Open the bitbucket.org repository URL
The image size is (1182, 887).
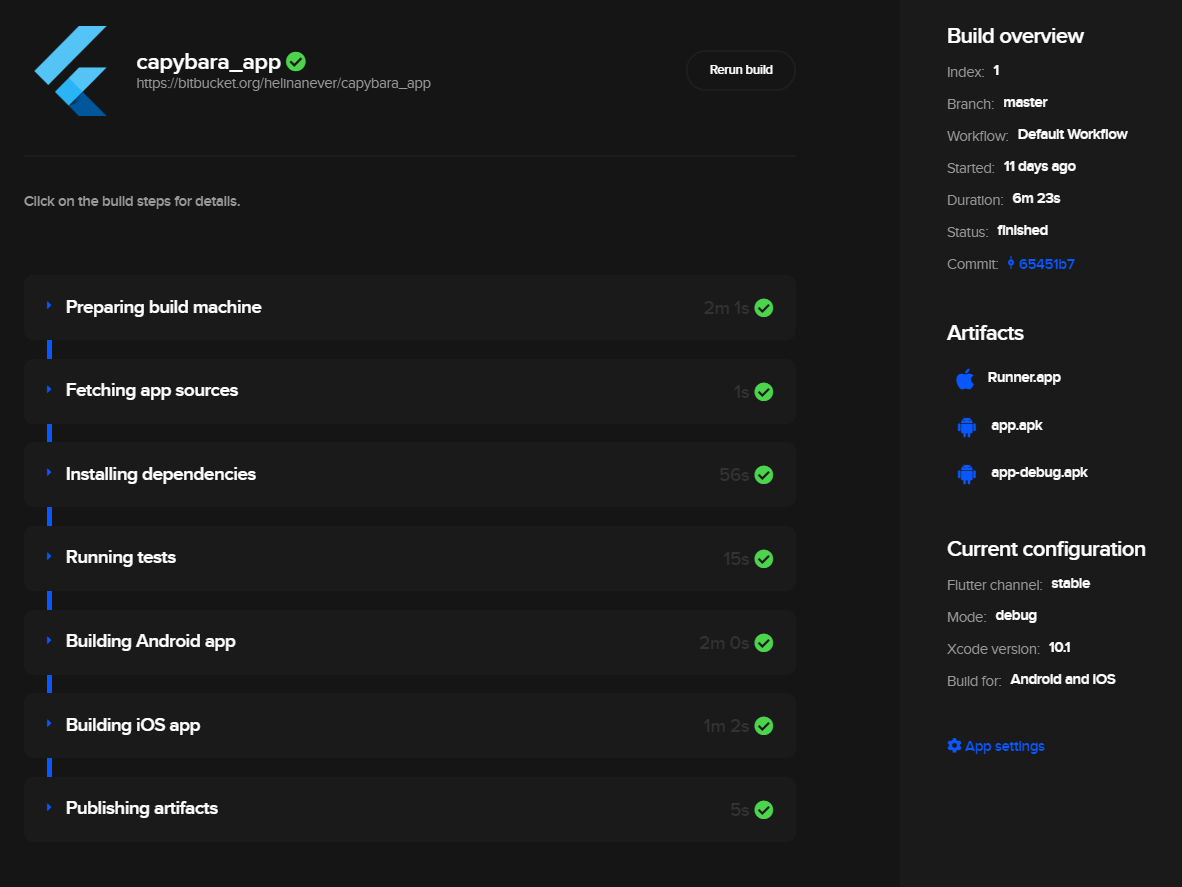[283, 83]
